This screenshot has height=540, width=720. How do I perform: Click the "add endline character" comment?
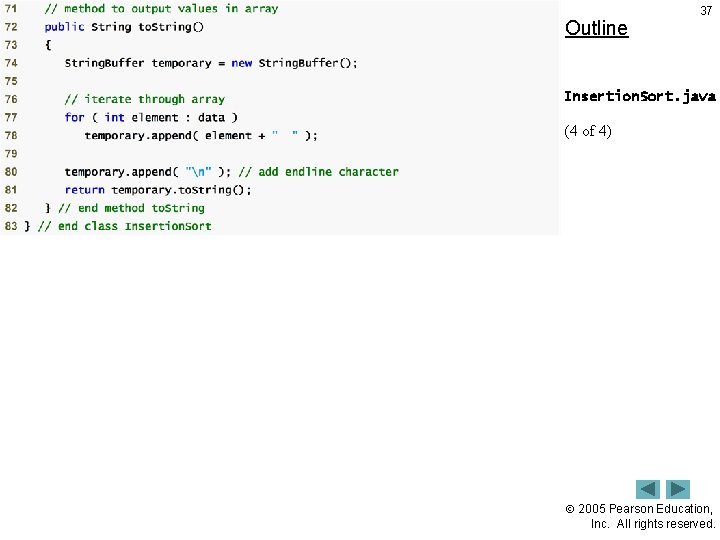click(x=318, y=172)
